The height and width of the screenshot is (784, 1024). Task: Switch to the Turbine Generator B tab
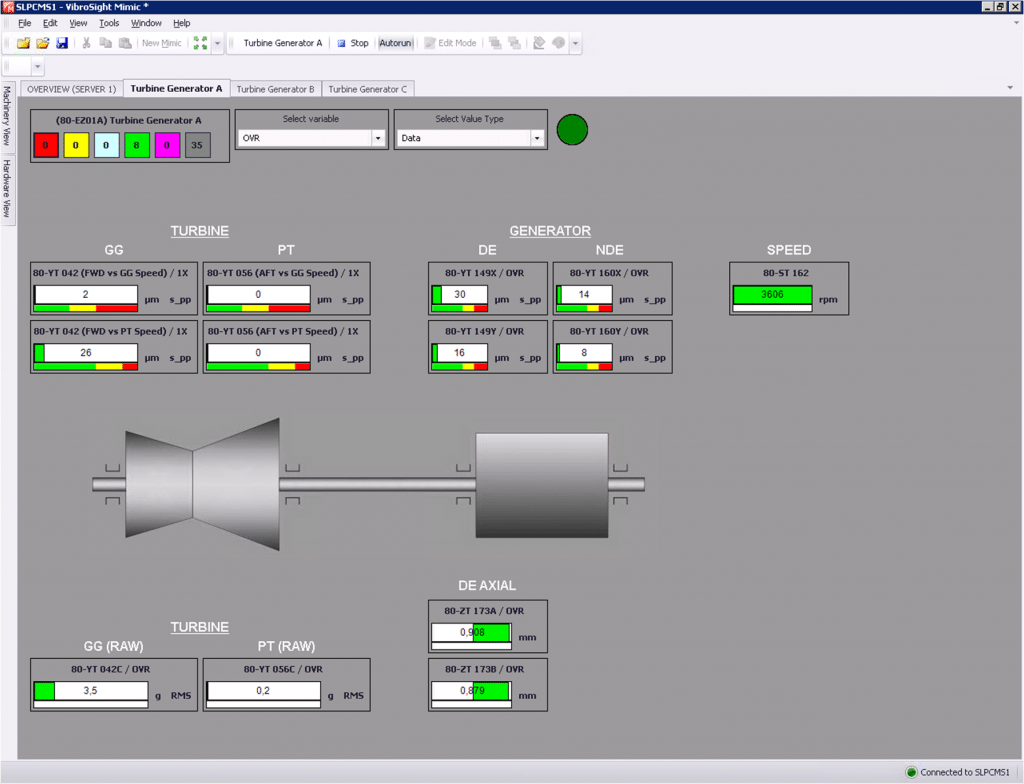(x=275, y=89)
